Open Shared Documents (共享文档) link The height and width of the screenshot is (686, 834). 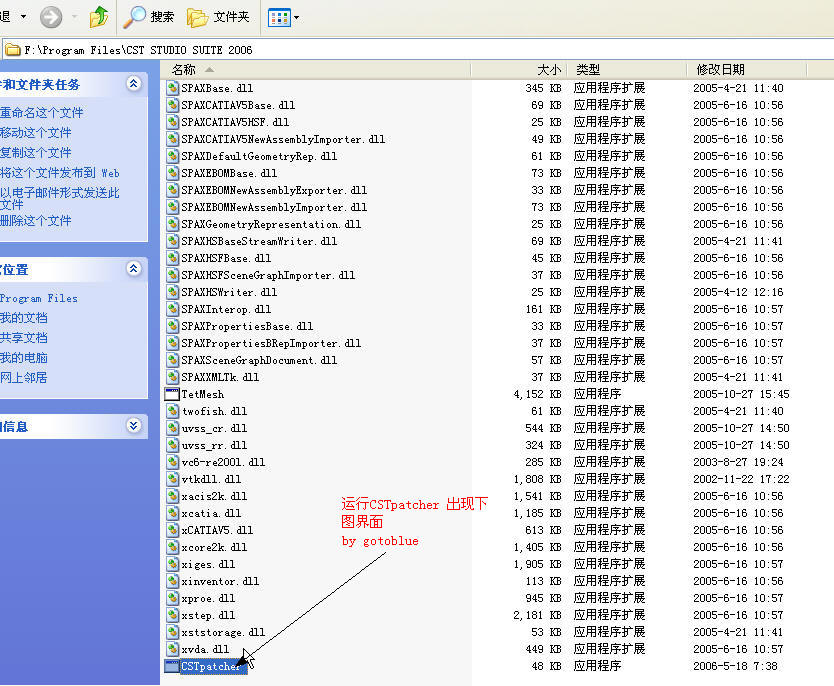(24, 338)
